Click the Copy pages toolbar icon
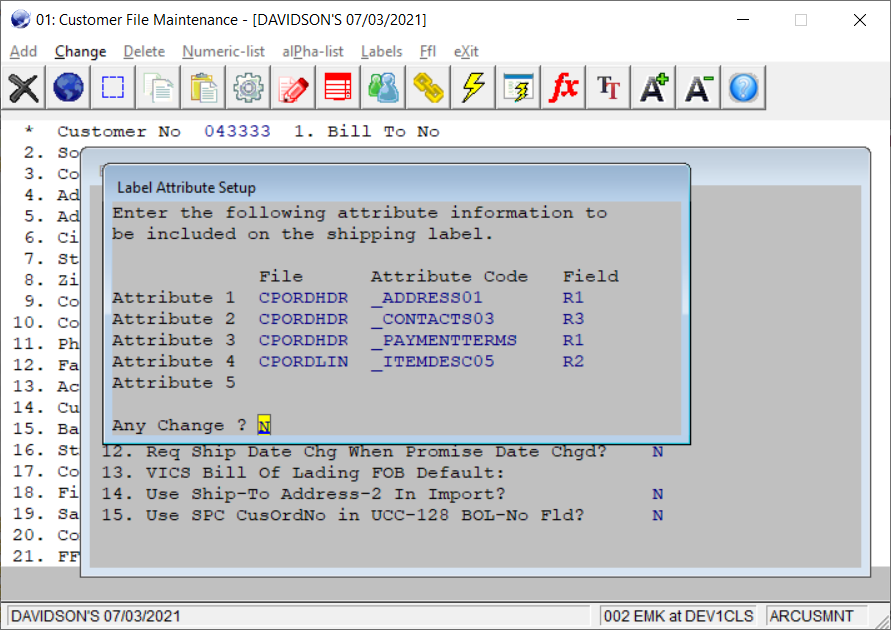 (x=159, y=88)
